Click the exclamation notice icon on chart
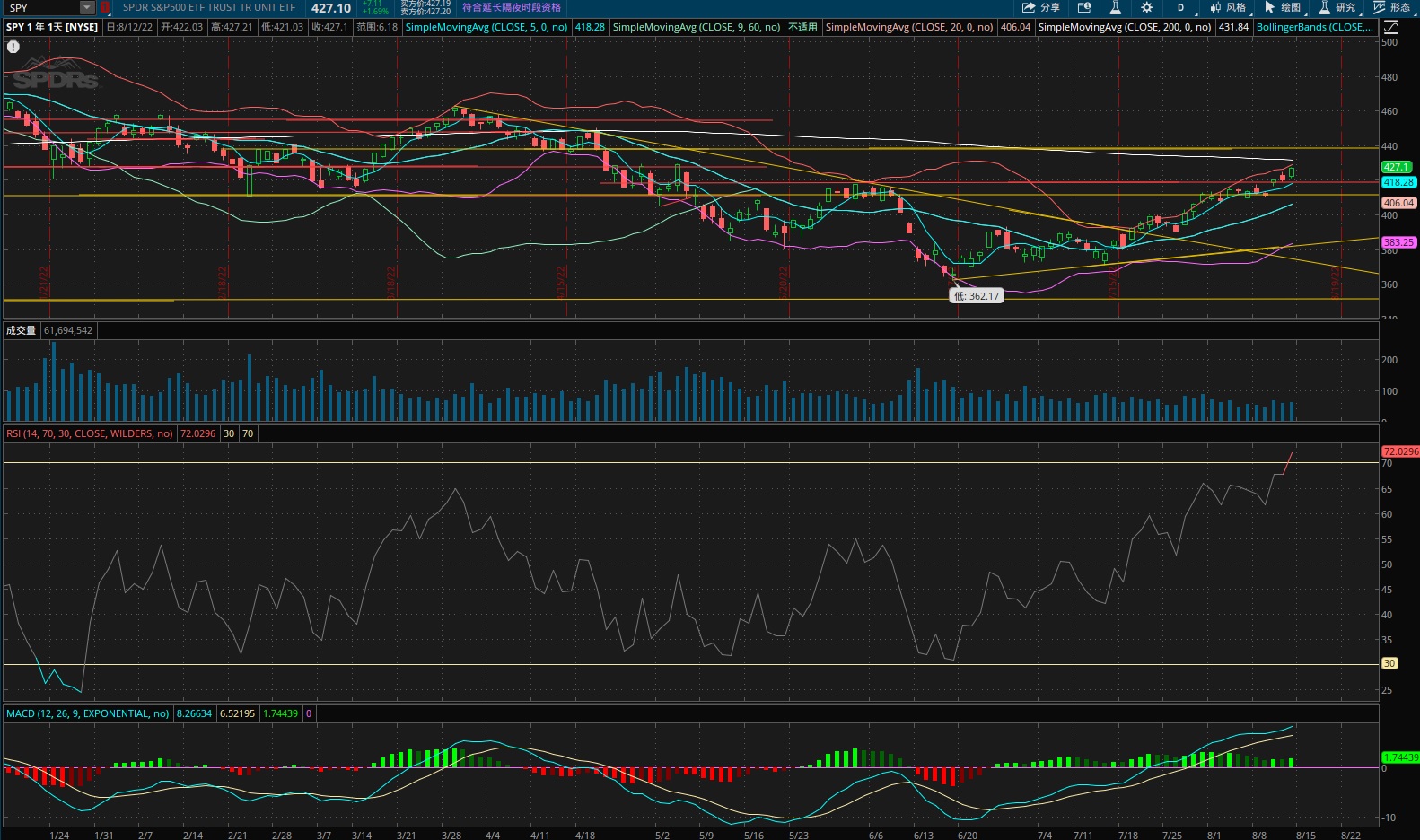 coord(13,47)
